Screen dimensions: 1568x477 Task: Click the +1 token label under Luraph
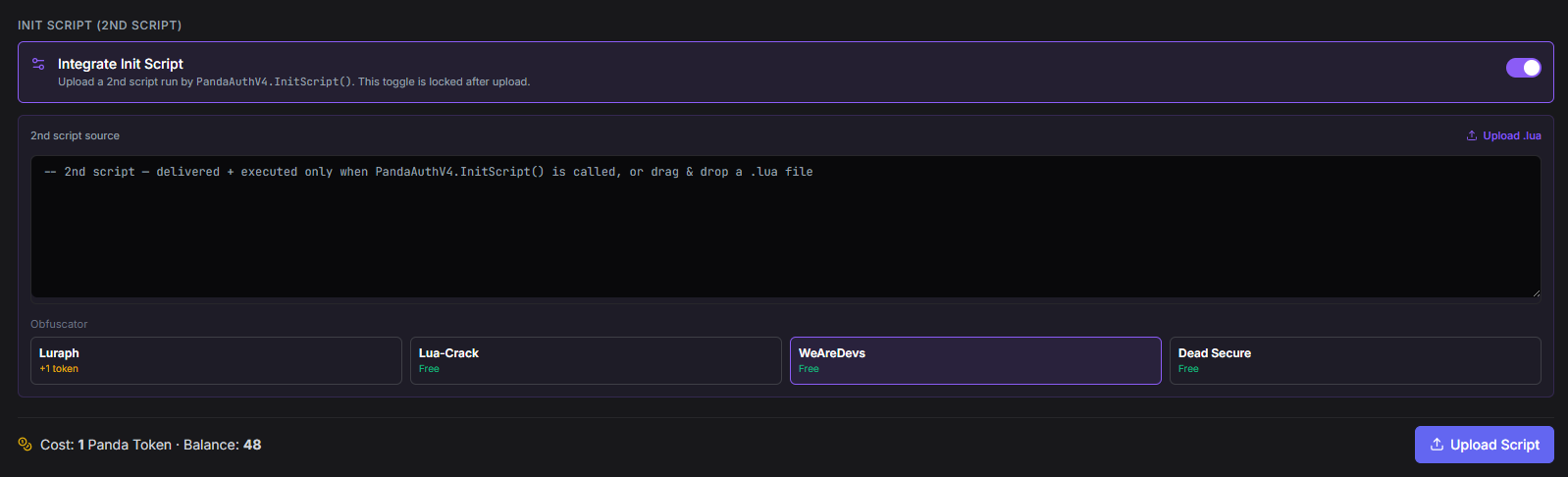(x=59, y=369)
